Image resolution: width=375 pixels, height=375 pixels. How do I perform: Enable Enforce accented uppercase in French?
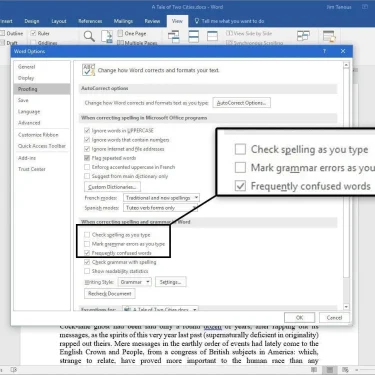click(87, 167)
